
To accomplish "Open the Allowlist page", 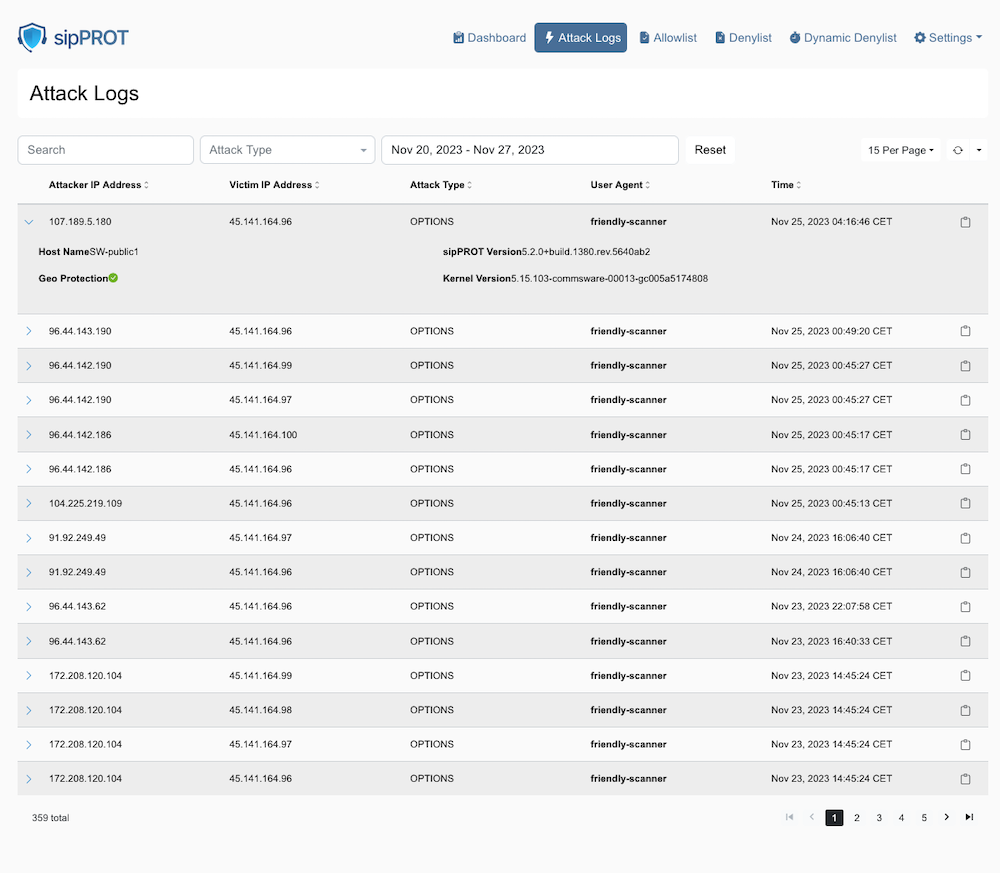I will pos(667,38).
